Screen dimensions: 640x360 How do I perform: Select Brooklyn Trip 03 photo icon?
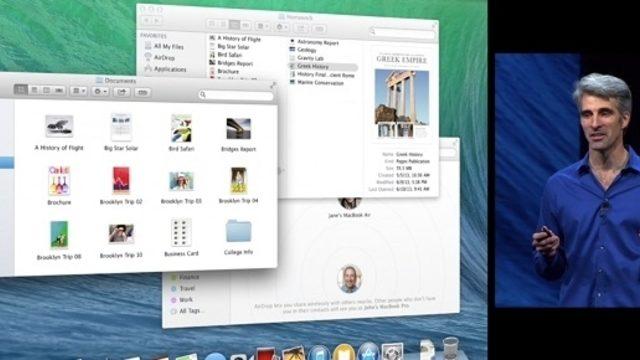tap(181, 181)
